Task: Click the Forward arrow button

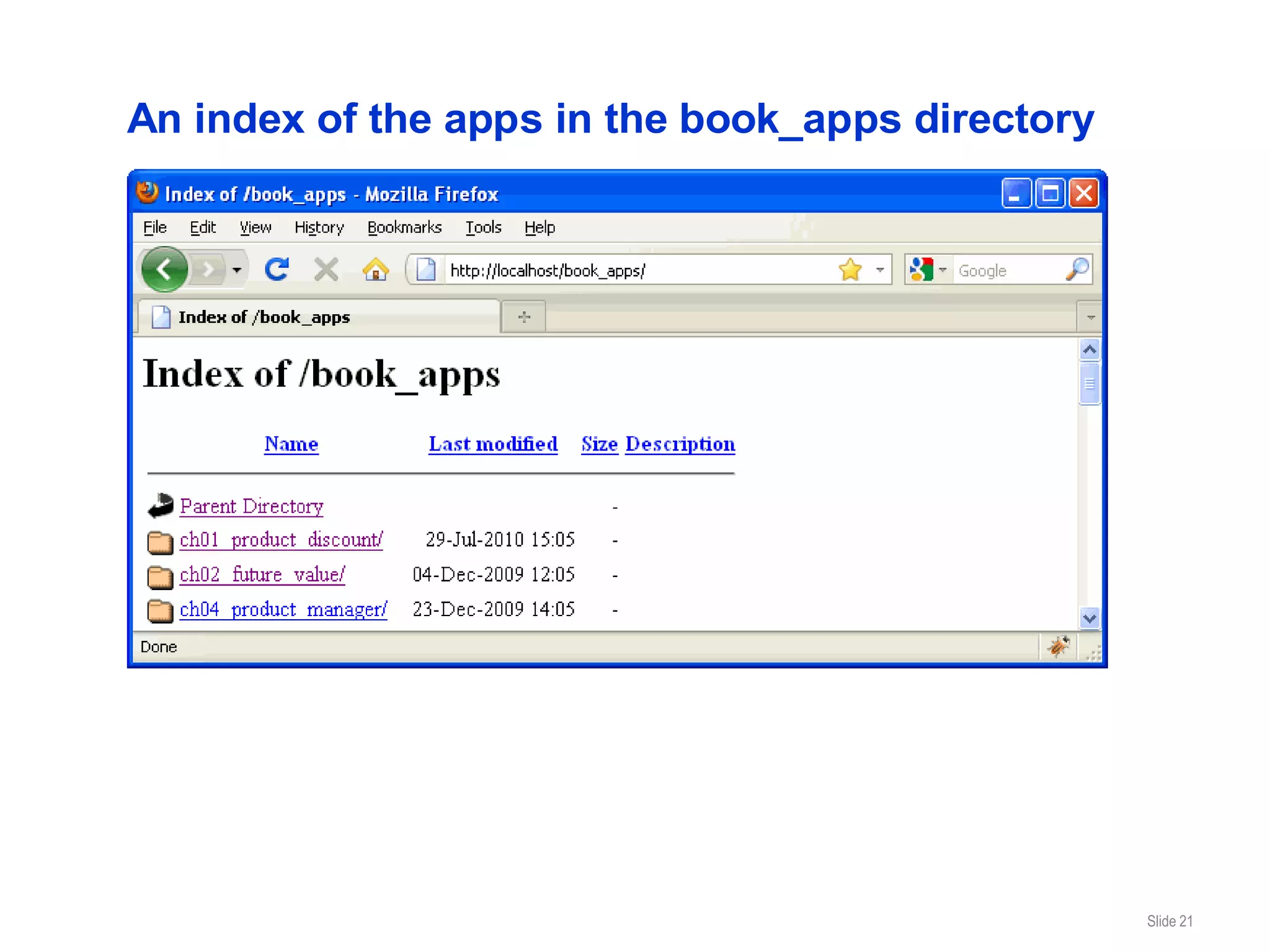Action: click(x=209, y=270)
